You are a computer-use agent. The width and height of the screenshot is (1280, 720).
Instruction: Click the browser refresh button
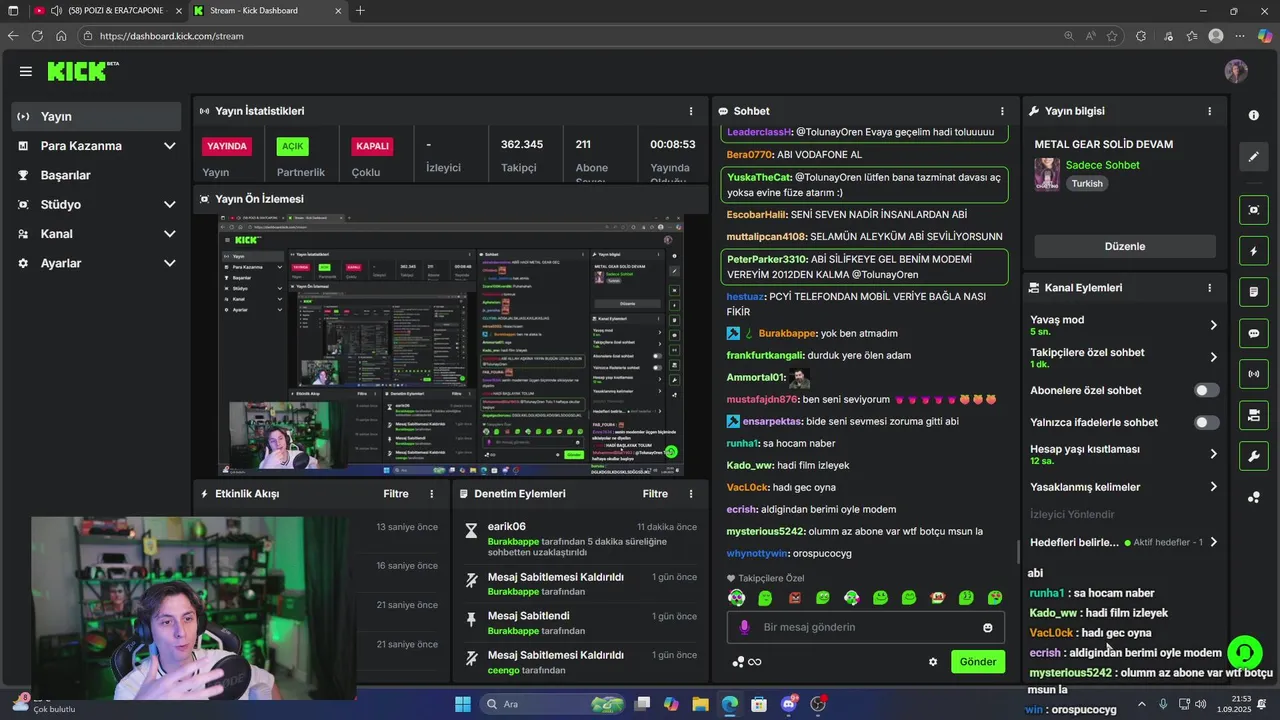click(37, 36)
